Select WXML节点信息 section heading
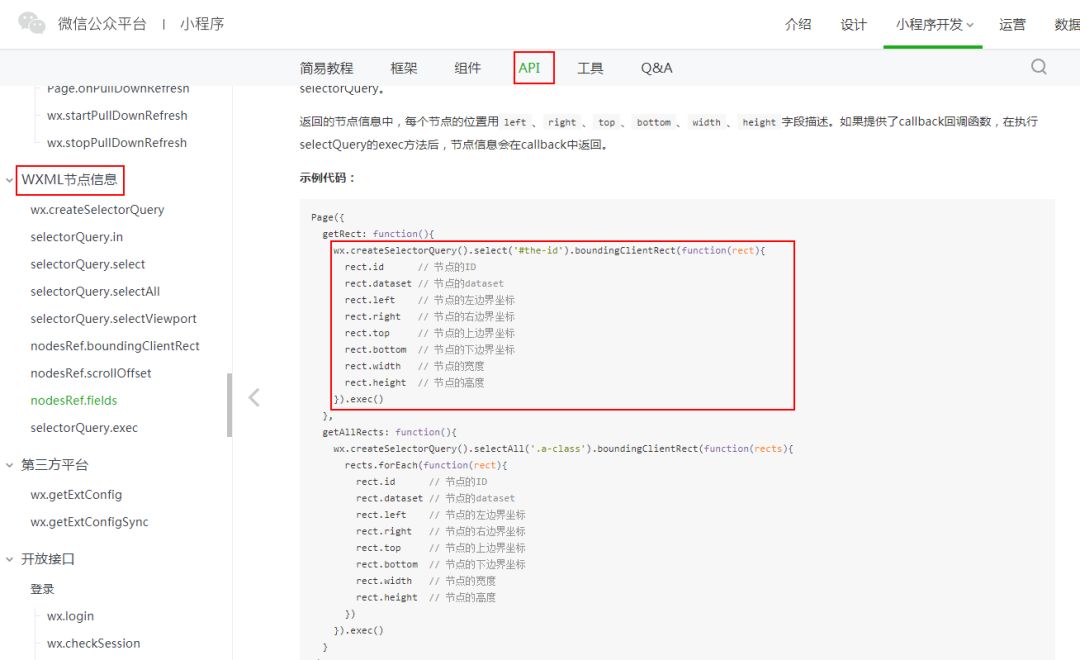The image size is (1080, 660). 70,180
